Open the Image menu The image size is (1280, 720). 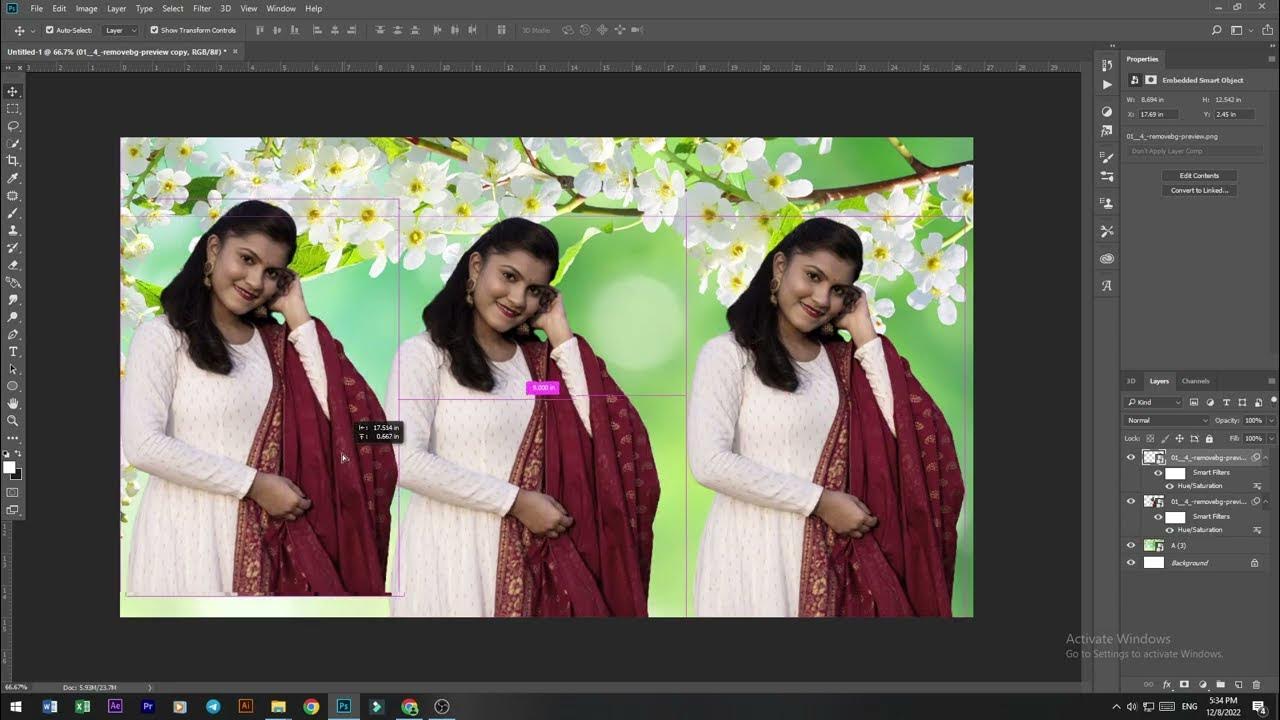(87, 8)
